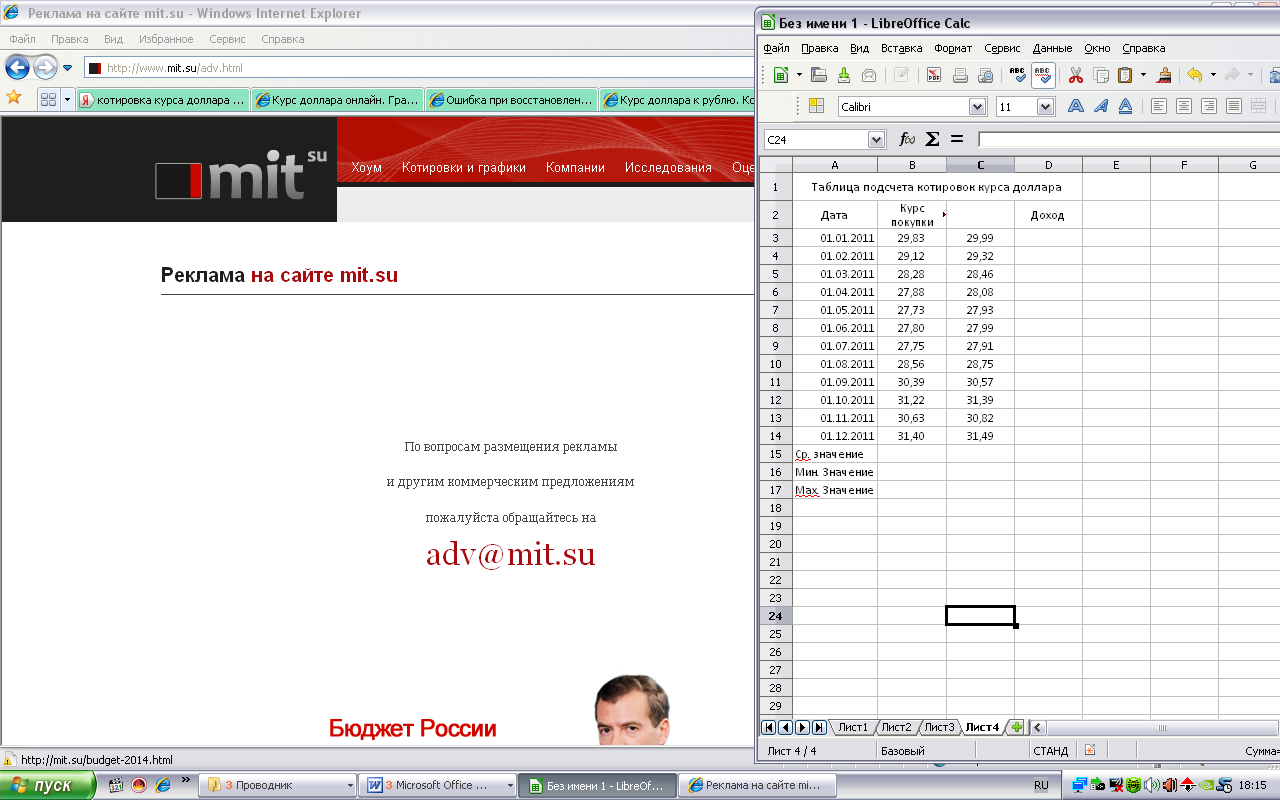The width and height of the screenshot is (1280, 800).
Task: Open the Function Wizard fx icon
Action: pos(907,139)
